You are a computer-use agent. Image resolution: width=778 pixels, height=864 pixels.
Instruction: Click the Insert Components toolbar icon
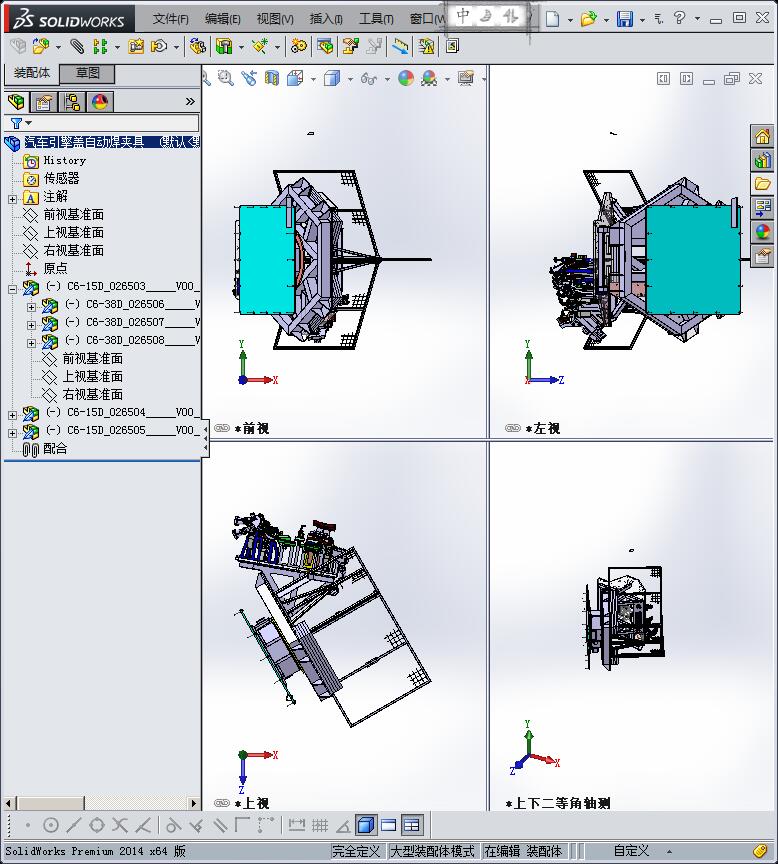point(41,46)
